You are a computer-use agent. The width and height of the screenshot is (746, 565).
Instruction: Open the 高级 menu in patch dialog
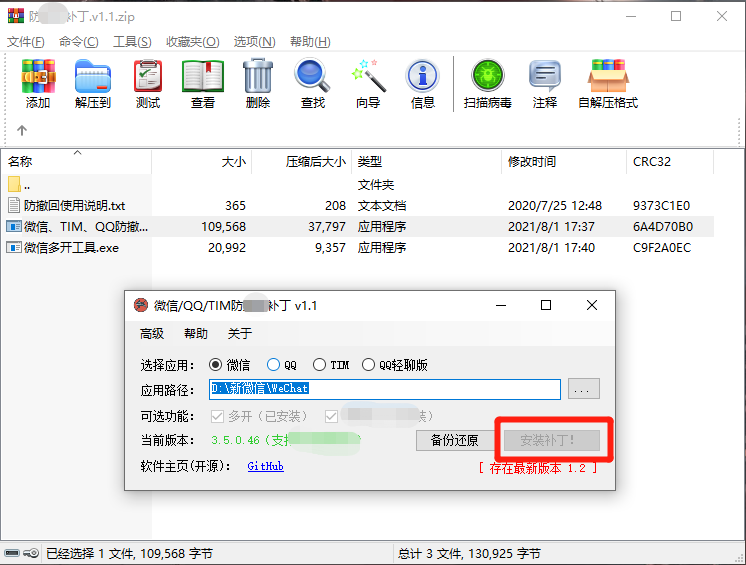(152, 334)
